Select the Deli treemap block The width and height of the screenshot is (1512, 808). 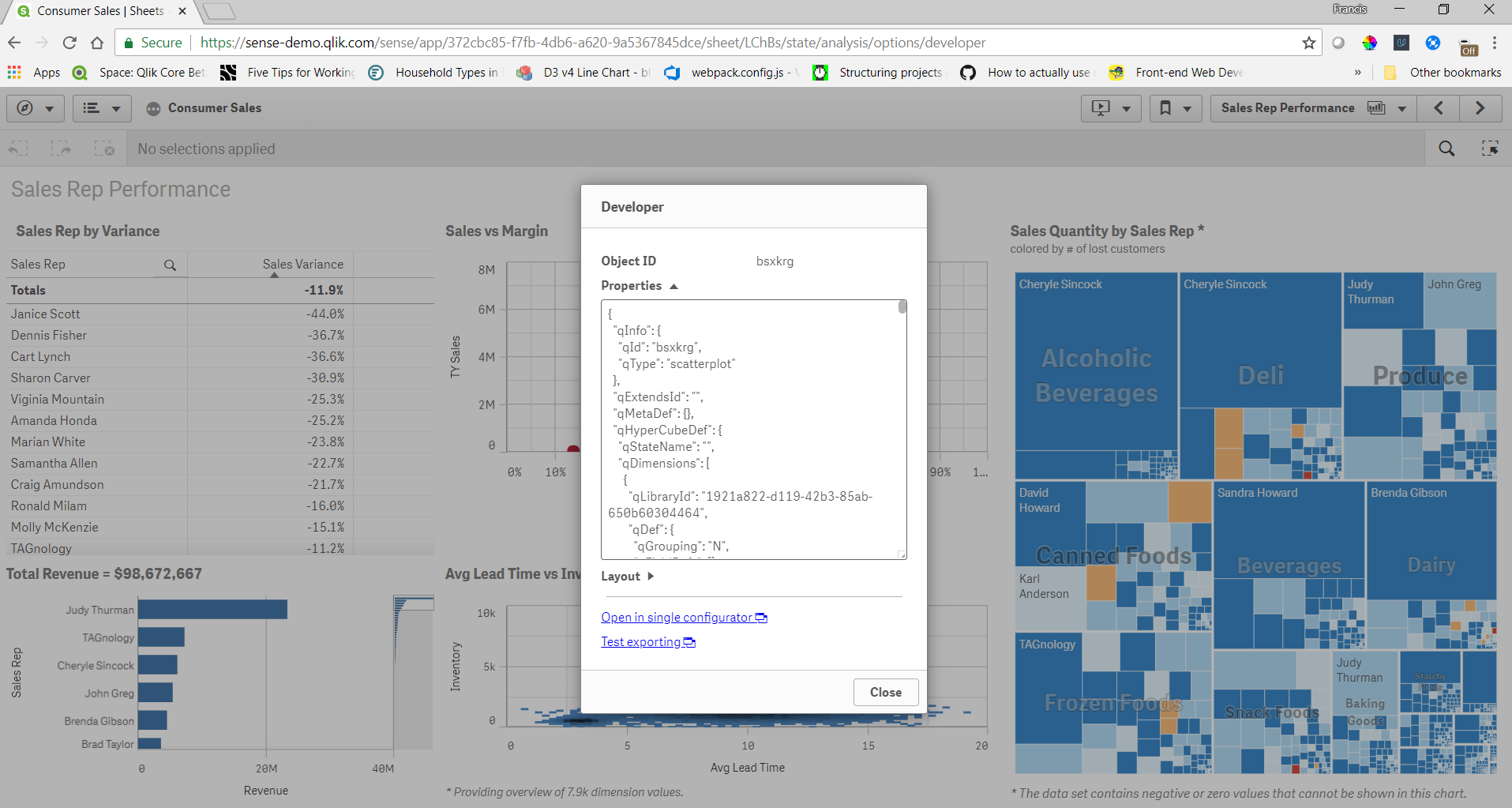click(1260, 375)
